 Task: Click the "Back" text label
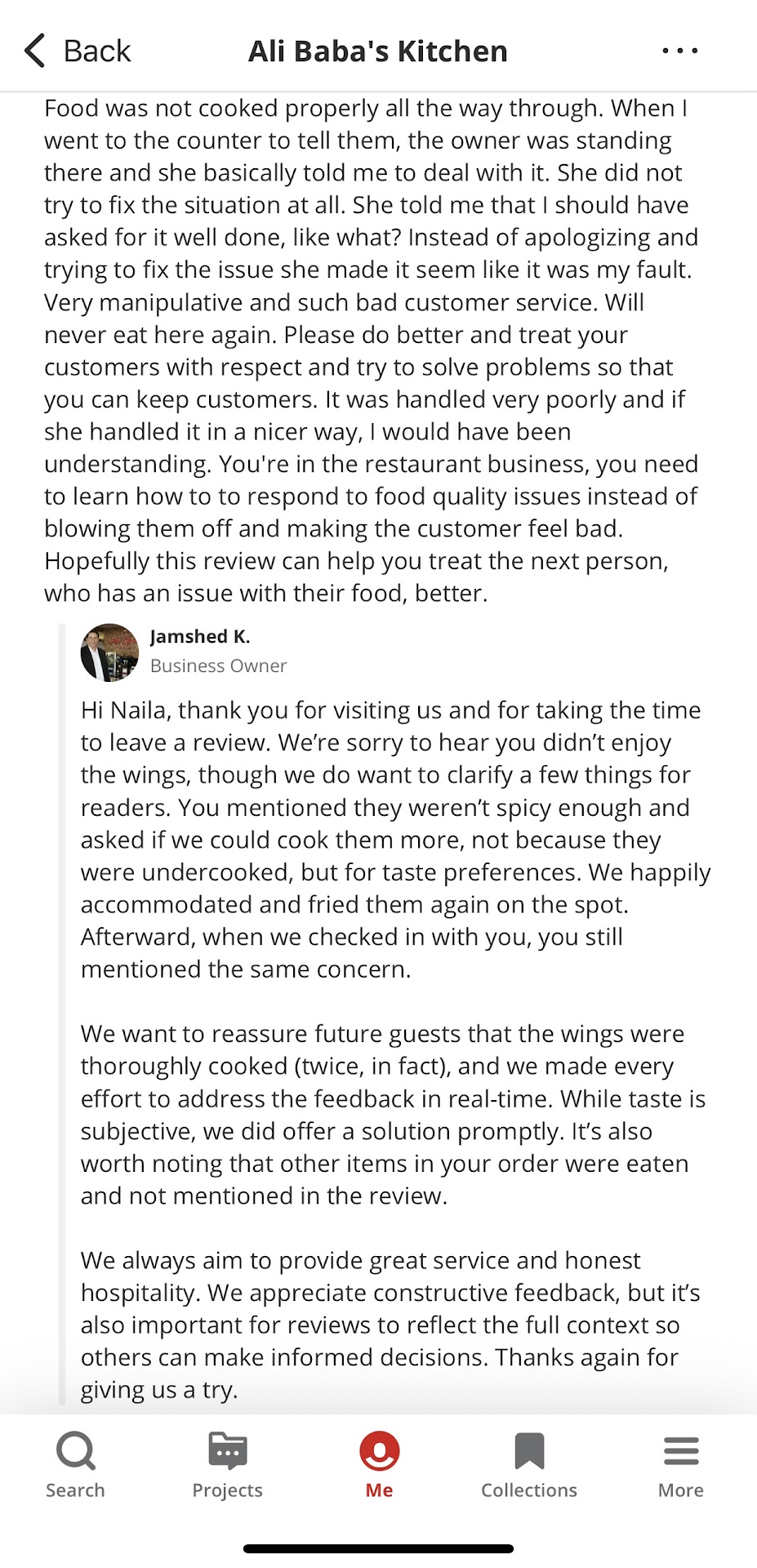[97, 51]
